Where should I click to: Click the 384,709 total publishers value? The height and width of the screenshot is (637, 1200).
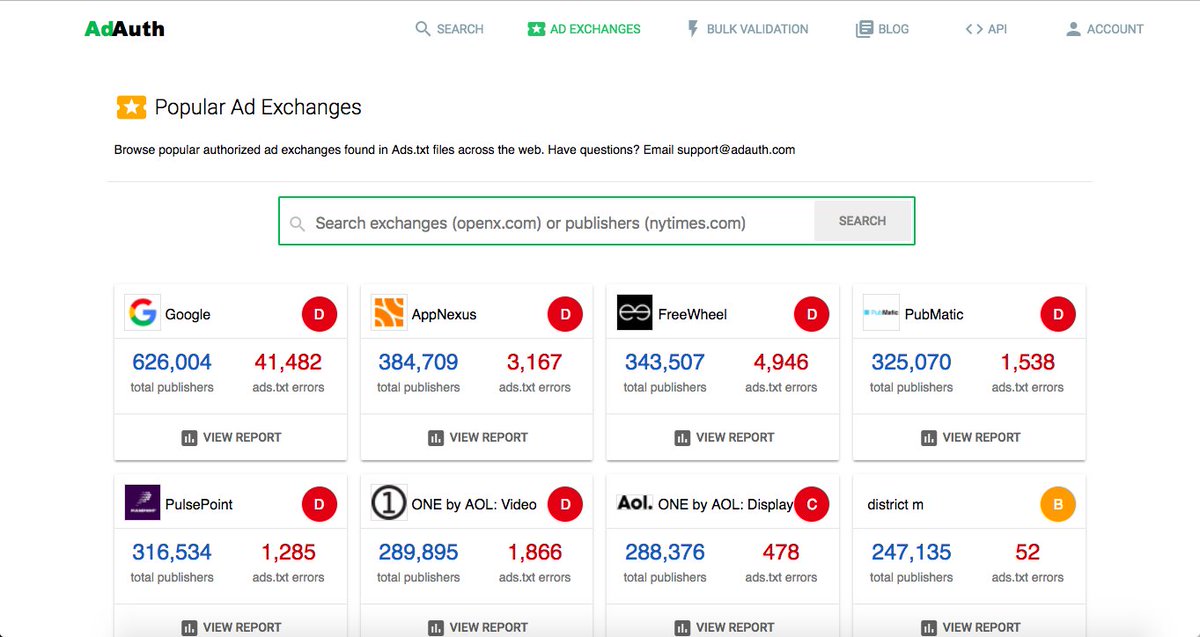click(418, 362)
